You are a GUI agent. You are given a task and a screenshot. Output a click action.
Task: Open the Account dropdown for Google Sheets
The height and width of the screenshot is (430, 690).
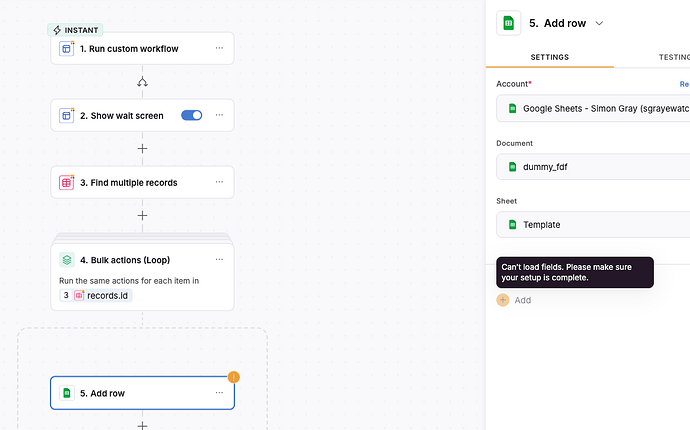[x=595, y=108]
